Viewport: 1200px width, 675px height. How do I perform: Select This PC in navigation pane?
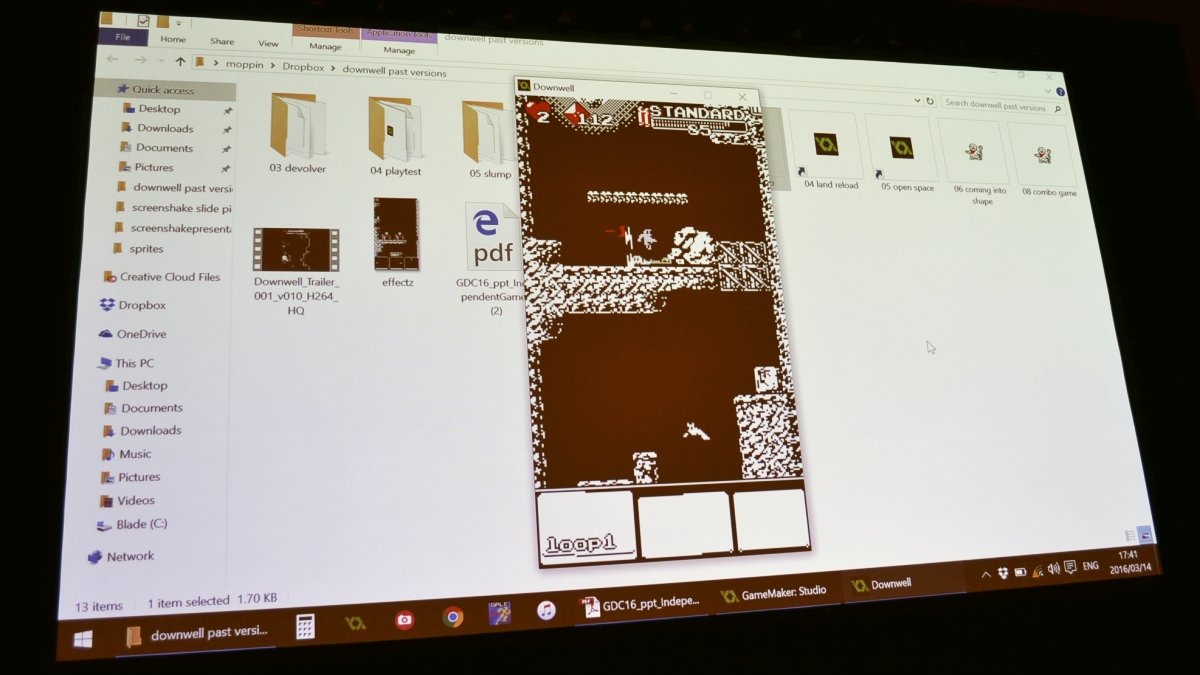click(126, 363)
